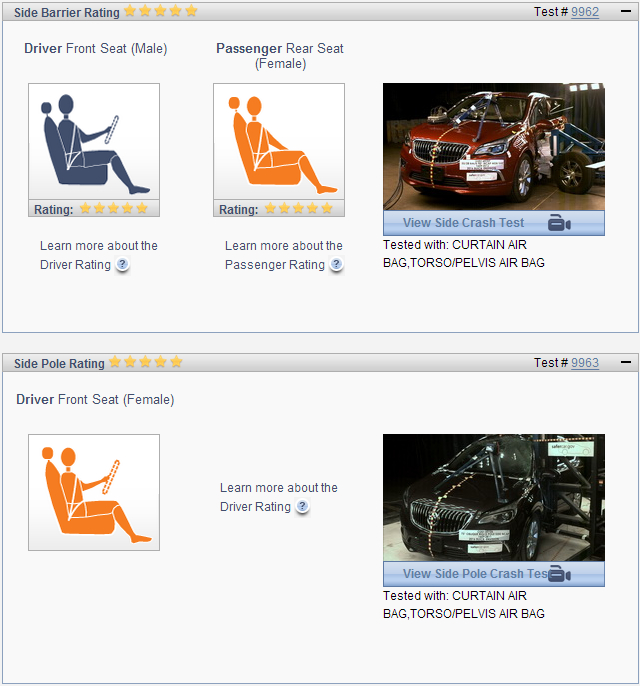Click the star rating under the passenger icon
This screenshot has height=686, width=640.
point(298,209)
